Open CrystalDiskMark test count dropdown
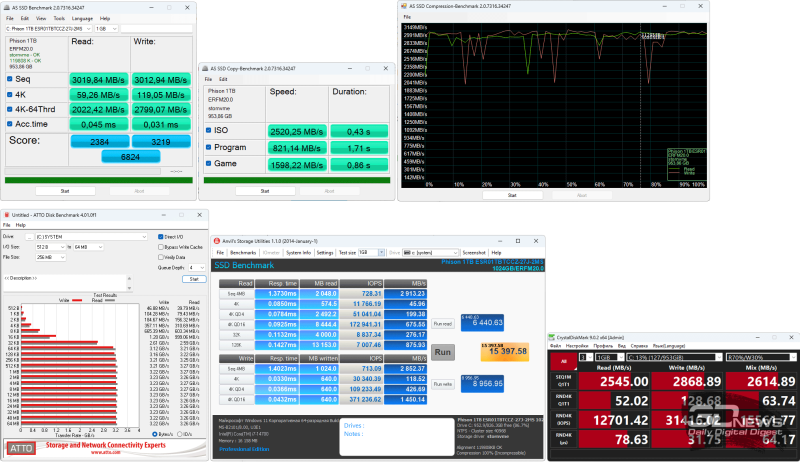This screenshot has height=462, width=800. click(586, 357)
